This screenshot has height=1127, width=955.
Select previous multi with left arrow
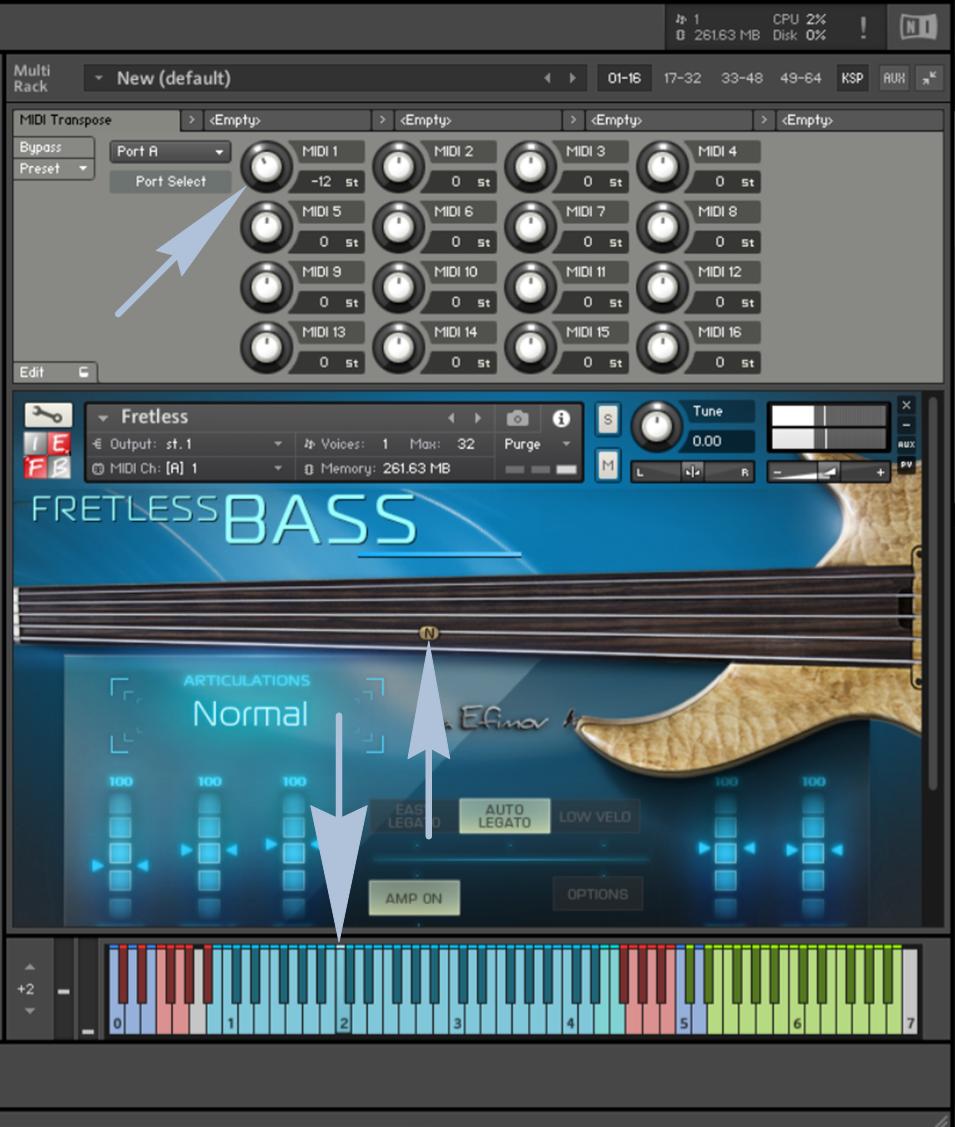[548, 78]
